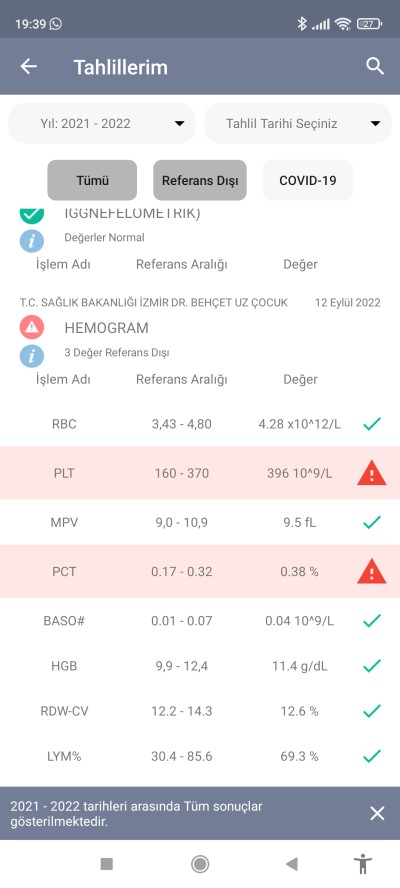The height and width of the screenshot is (888, 400).
Task: Select the HGB test row
Action: [x=200, y=666]
